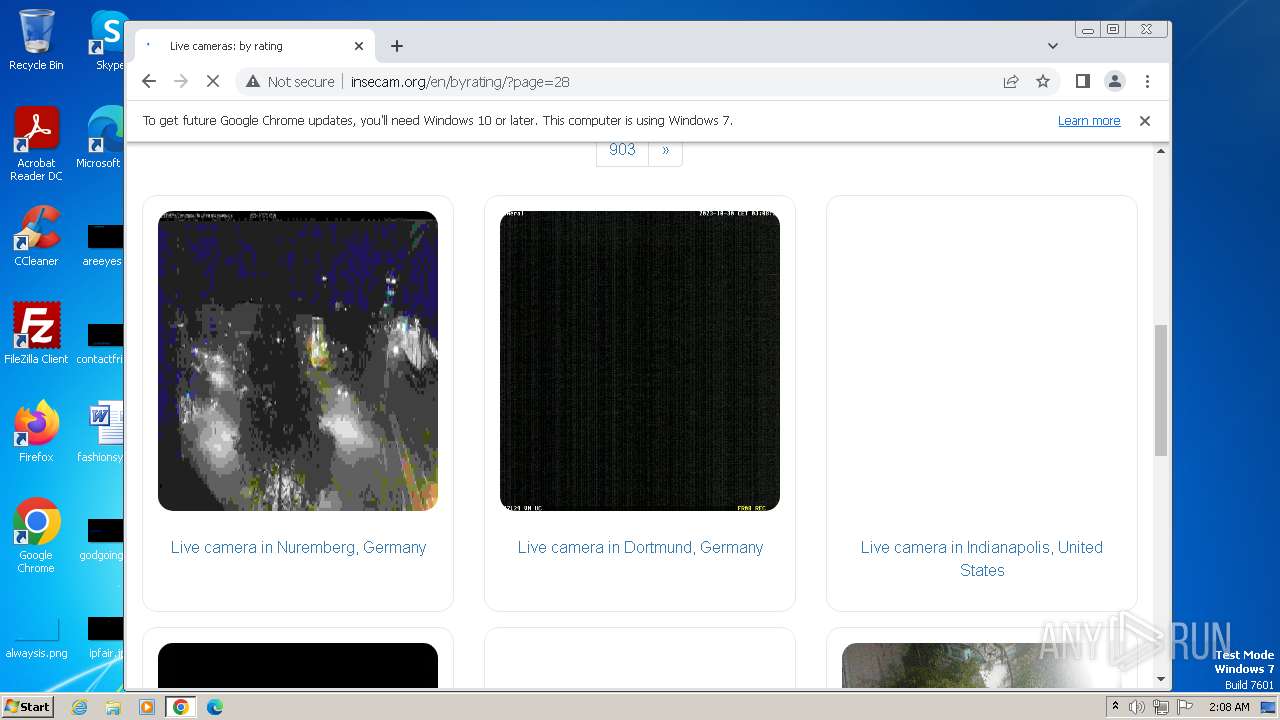1280x720 pixels.
Task: Open volume control tray icon
Action: click(x=1137, y=707)
